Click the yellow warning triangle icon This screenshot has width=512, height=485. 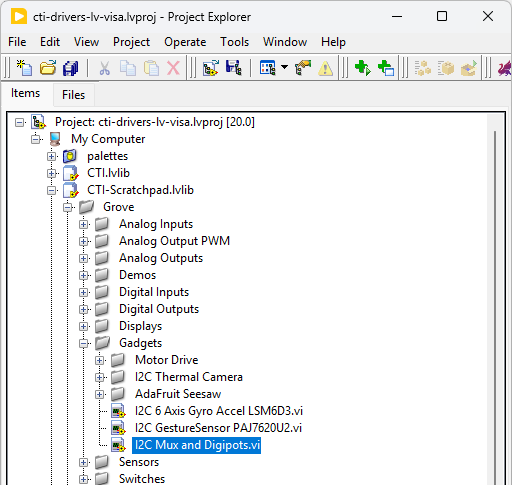click(325, 68)
